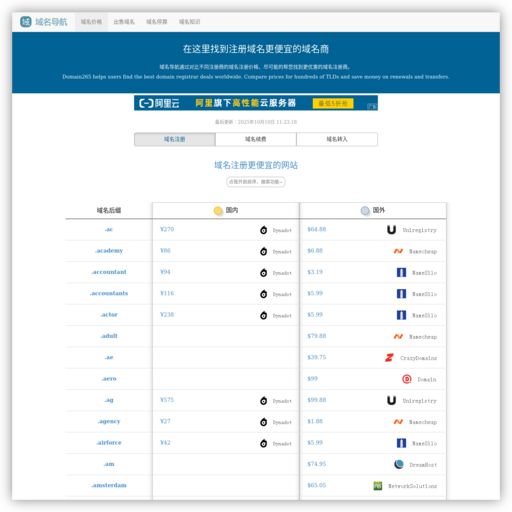
Task: Open the .airforce domain suffix link
Action: click(x=109, y=443)
